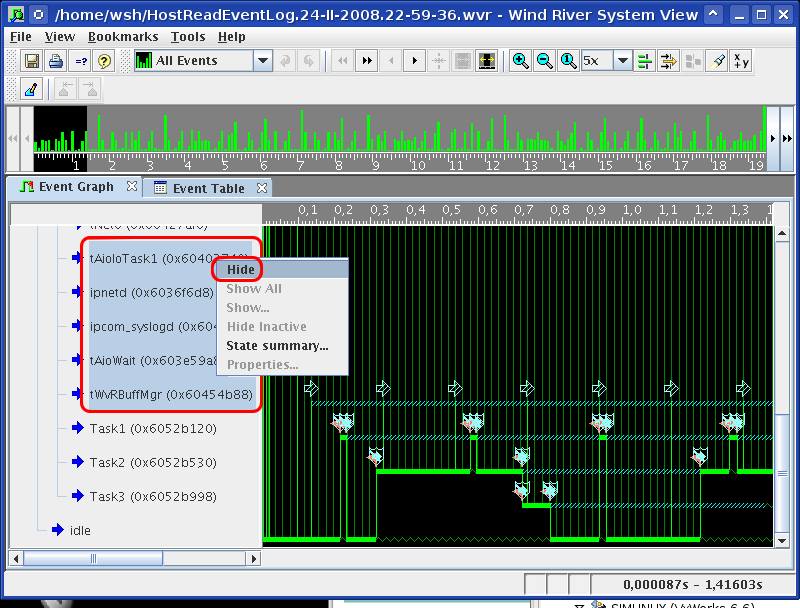
Task: Close the Event Graph tab via its X
Action: click(x=132, y=186)
